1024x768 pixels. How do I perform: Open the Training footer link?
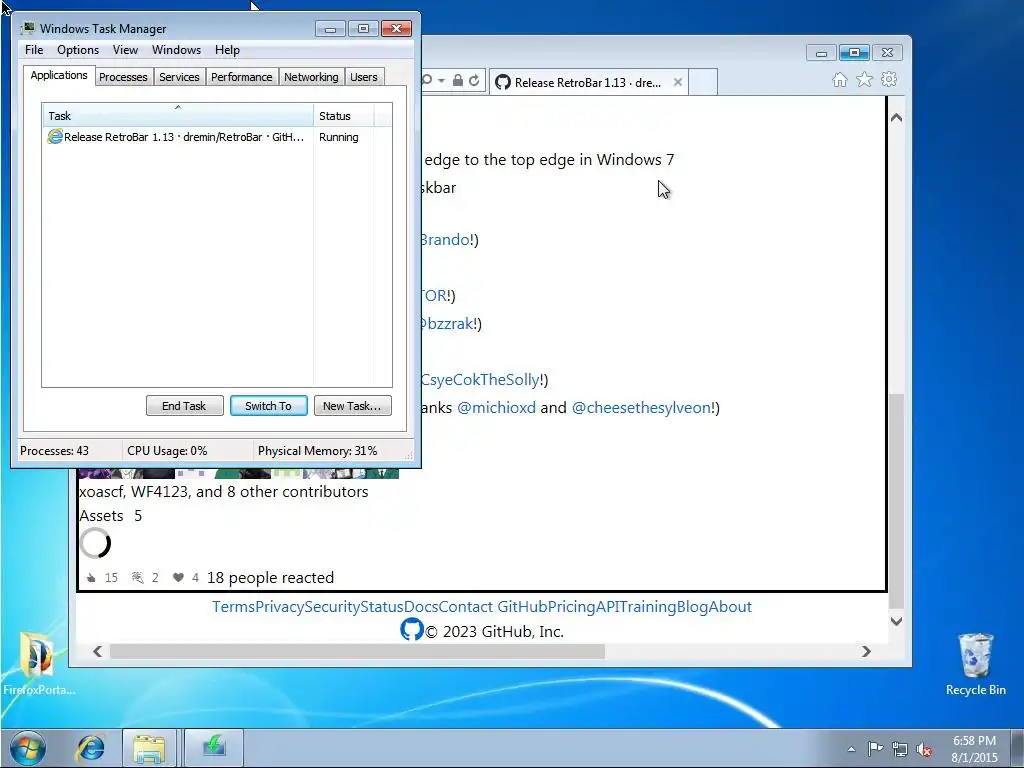pyautogui.click(x=648, y=607)
